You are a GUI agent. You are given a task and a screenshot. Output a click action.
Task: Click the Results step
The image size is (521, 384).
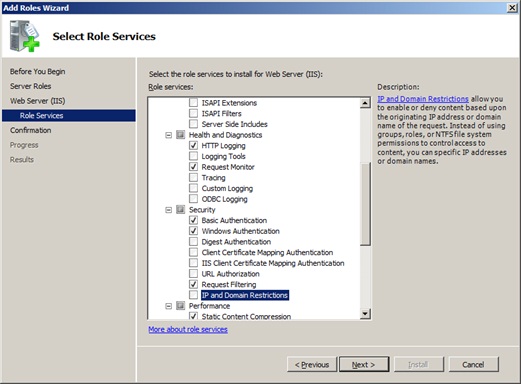(22, 159)
